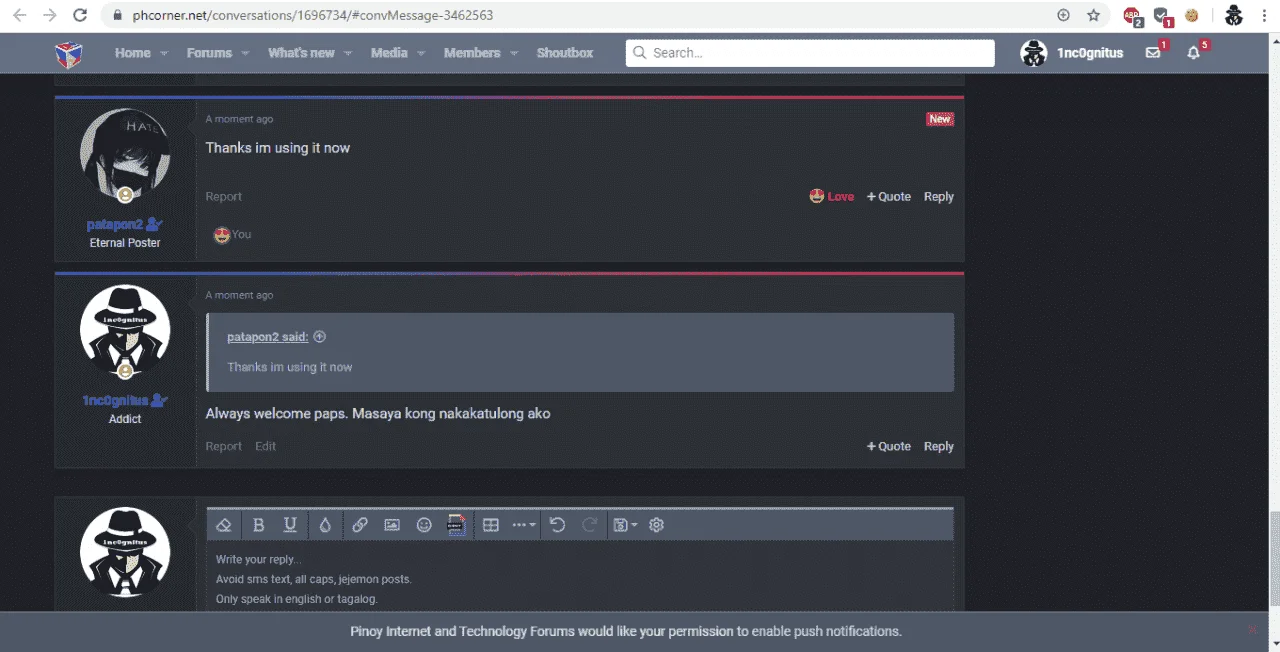
Task: Expand the What's new dropdown arrow
Action: coord(348,54)
